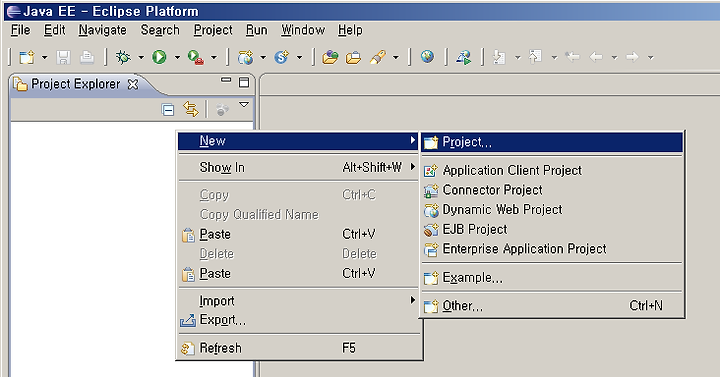Choose Refresh from context menu
This screenshot has height=377, width=720.
coord(298,349)
